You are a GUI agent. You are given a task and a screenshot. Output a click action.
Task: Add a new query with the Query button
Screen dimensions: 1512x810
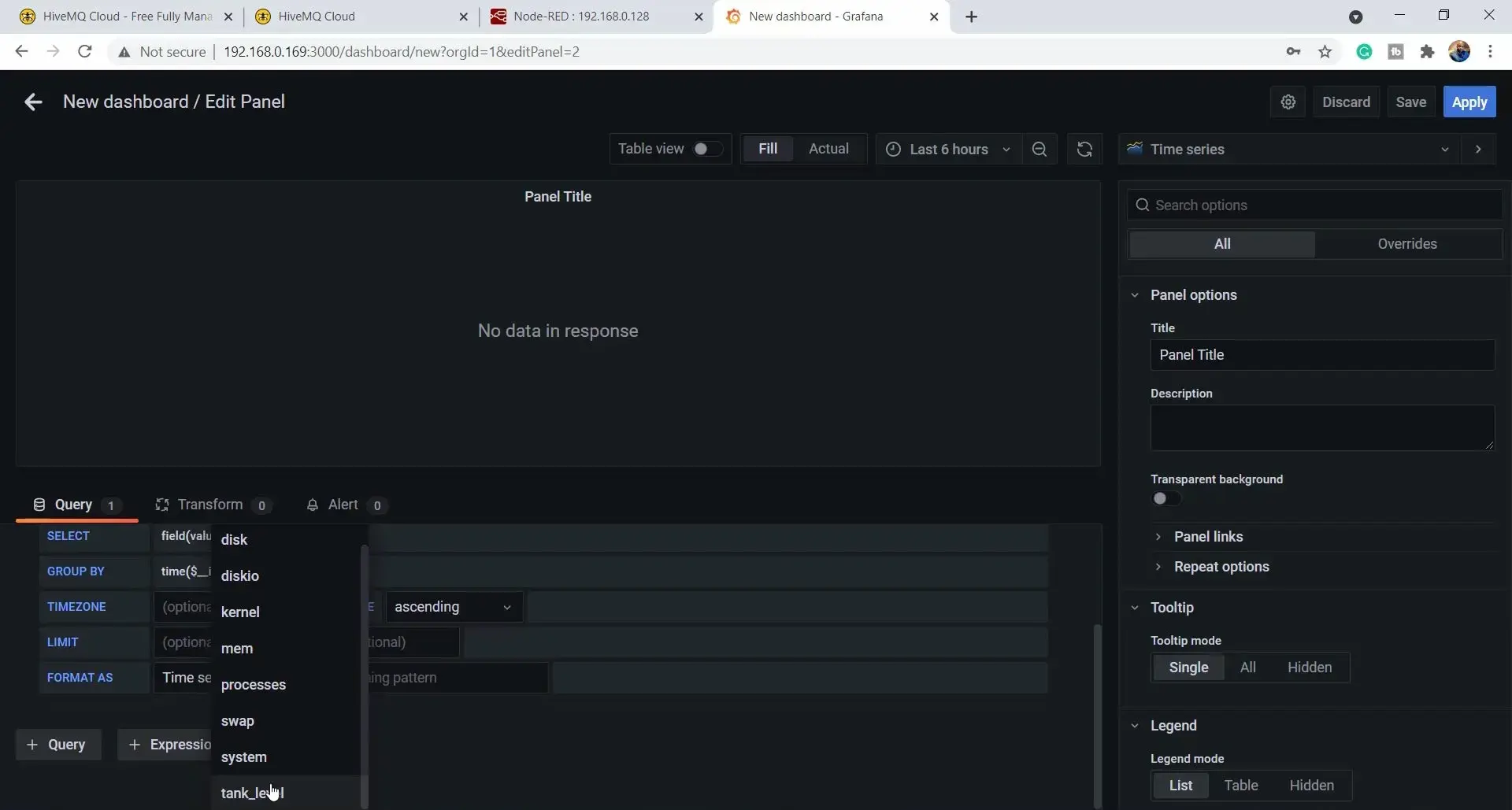click(x=58, y=745)
